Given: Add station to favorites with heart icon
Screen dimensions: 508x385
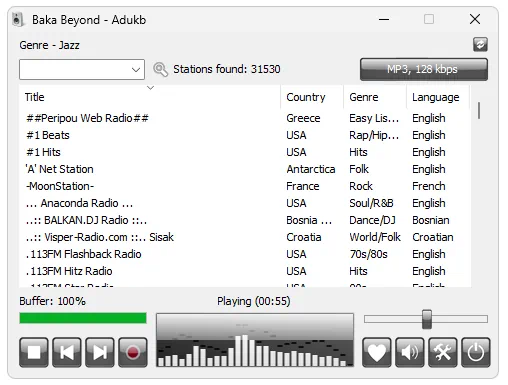Looking at the screenshot, I should (377, 352).
